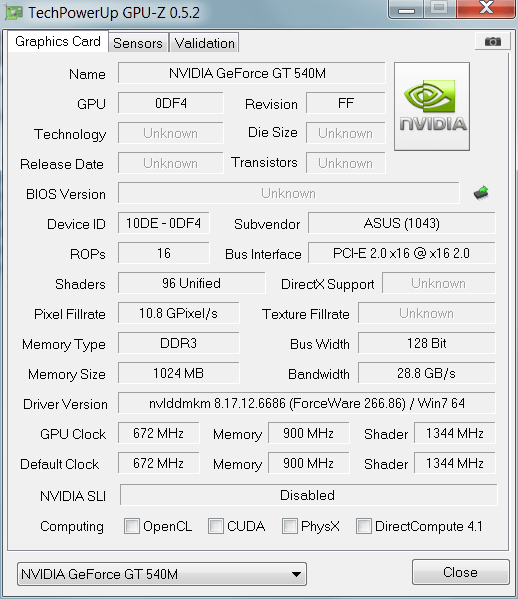The width and height of the screenshot is (518, 599).
Task: Click the Computing label
Action: 72,526
